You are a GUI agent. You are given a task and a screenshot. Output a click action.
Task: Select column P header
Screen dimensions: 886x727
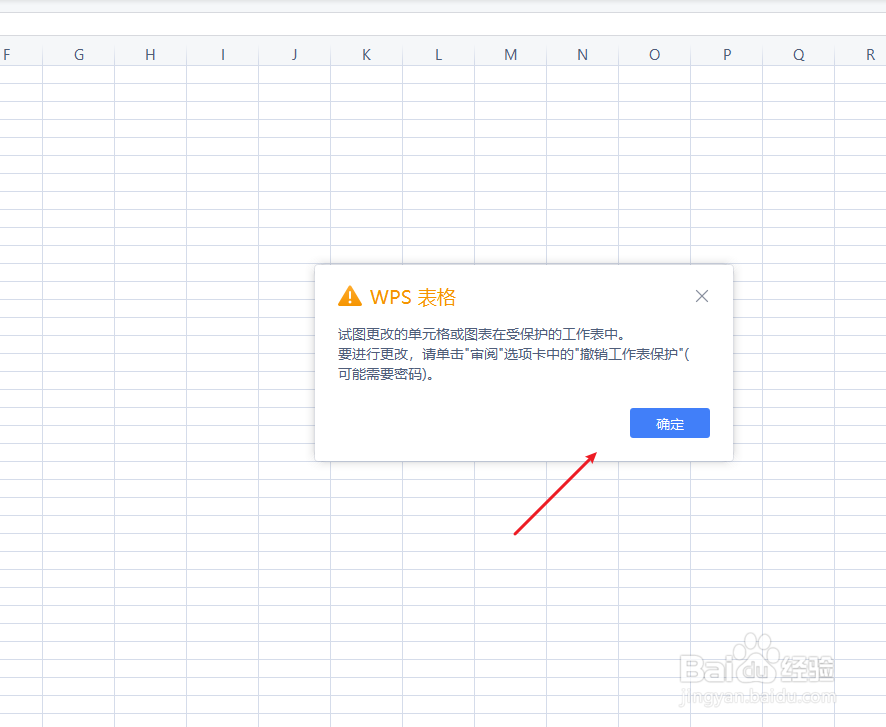tap(727, 55)
